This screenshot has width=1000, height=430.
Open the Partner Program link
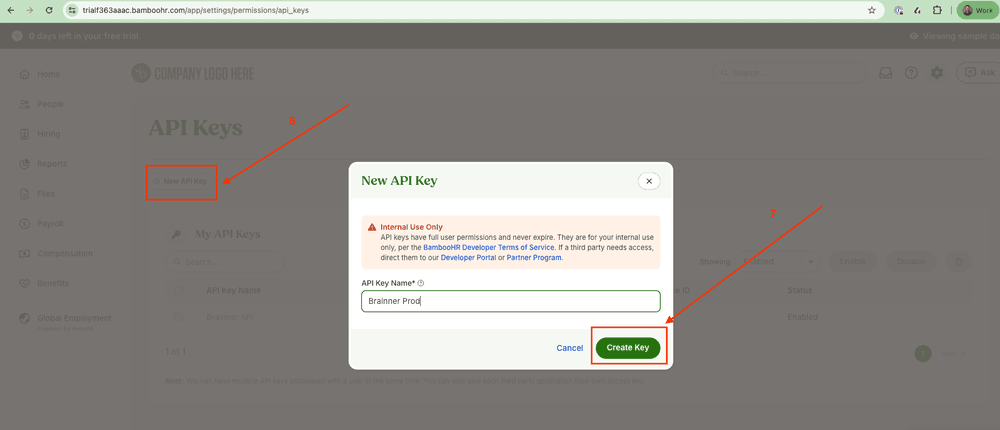[x=534, y=258]
